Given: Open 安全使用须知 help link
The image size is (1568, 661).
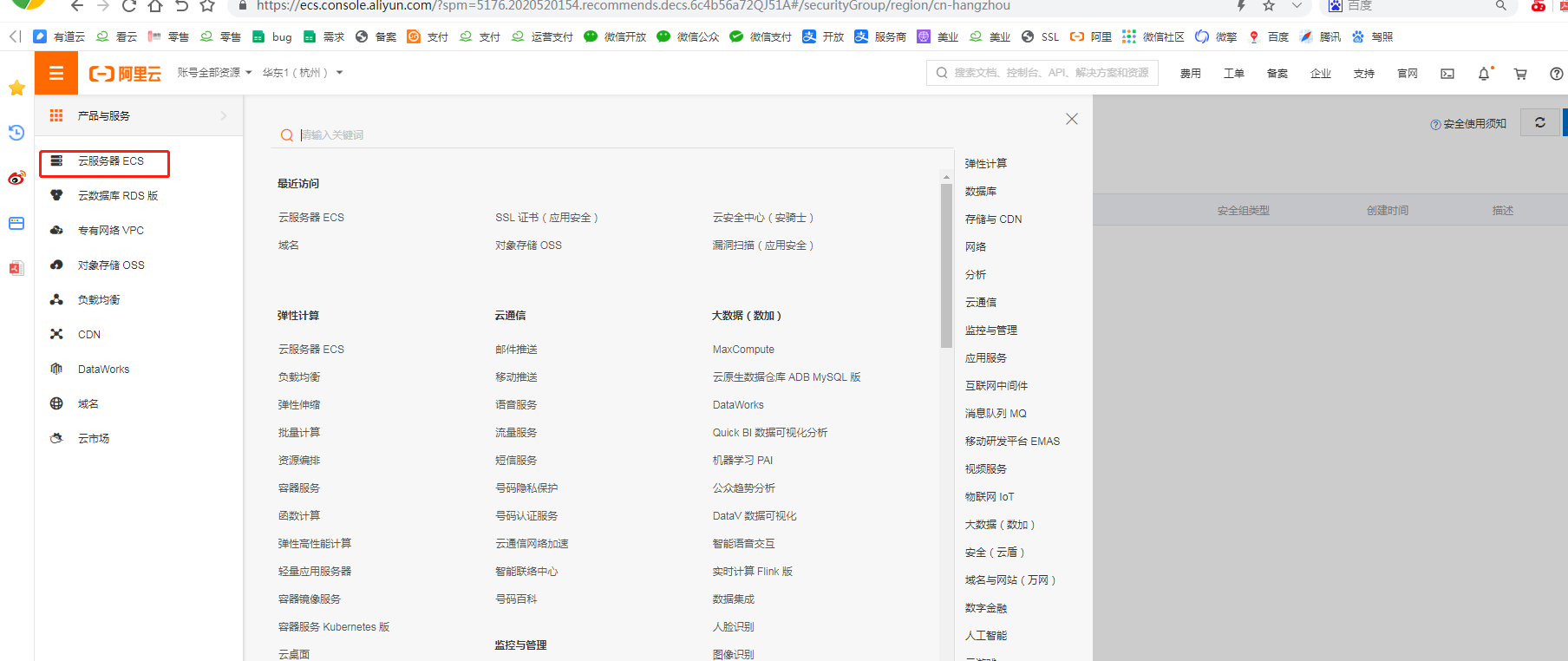Looking at the screenshot, I should [1468, 124].
